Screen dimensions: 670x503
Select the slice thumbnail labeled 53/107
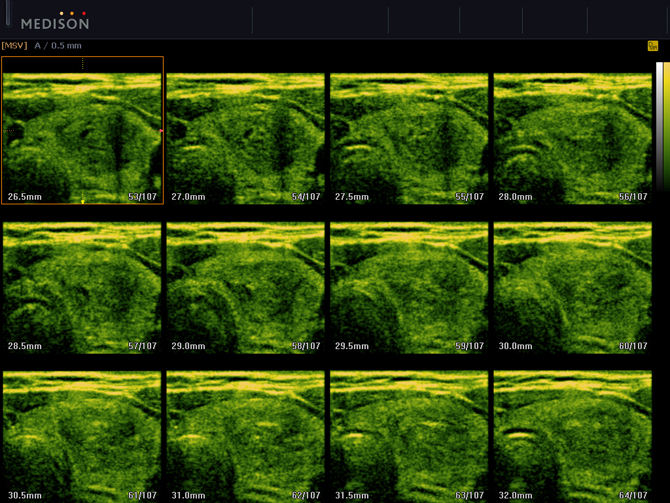pyautogui.click(x=82, y=130)
